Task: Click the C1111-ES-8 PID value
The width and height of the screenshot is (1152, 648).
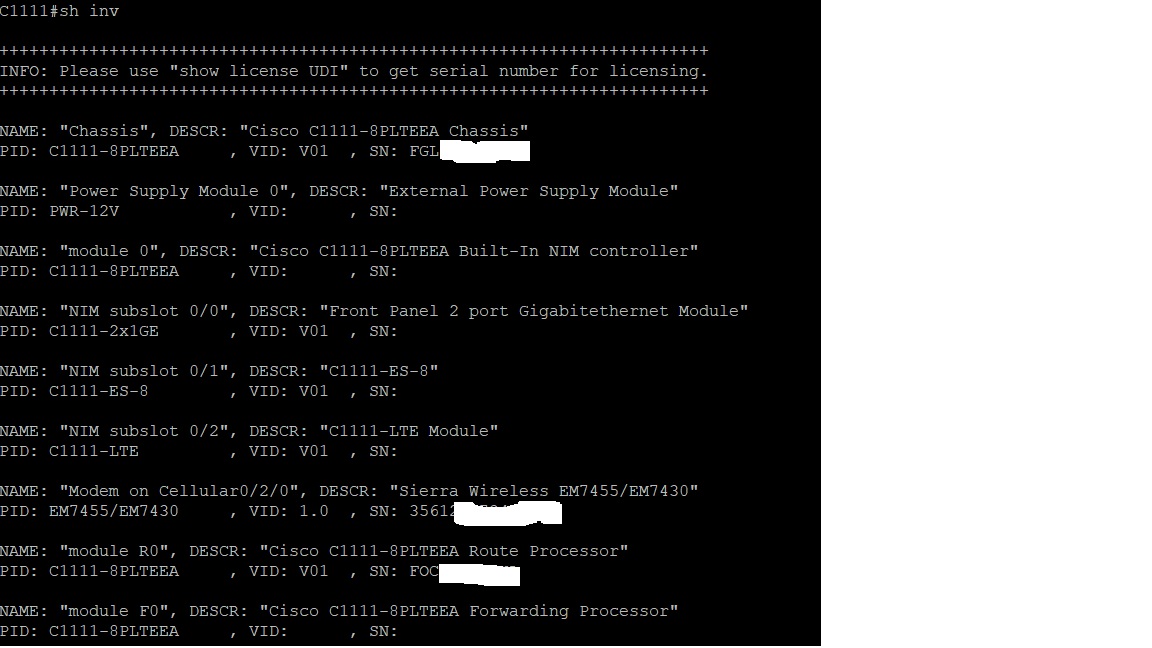Action: point(98,392)
